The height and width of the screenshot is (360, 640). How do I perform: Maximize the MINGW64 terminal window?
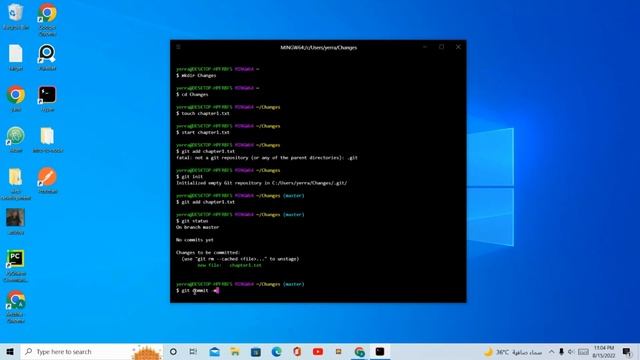tap(441, 47)
